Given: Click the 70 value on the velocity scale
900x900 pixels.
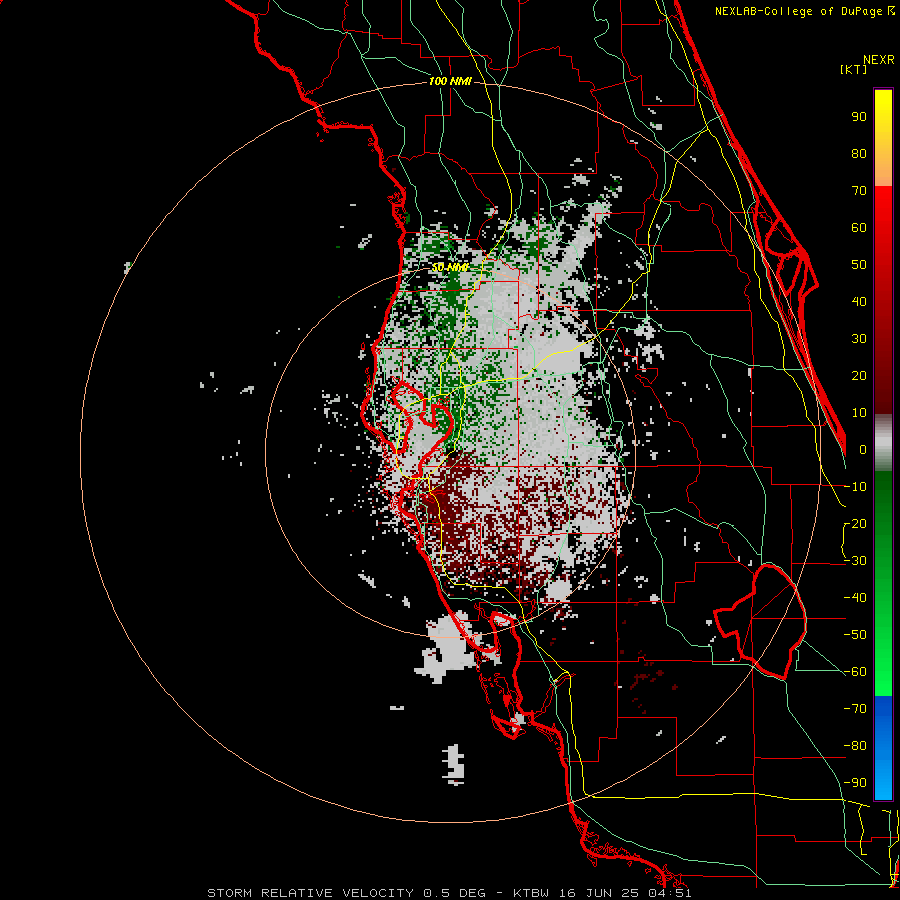Looking at the screenshot, I should [859, 191].
